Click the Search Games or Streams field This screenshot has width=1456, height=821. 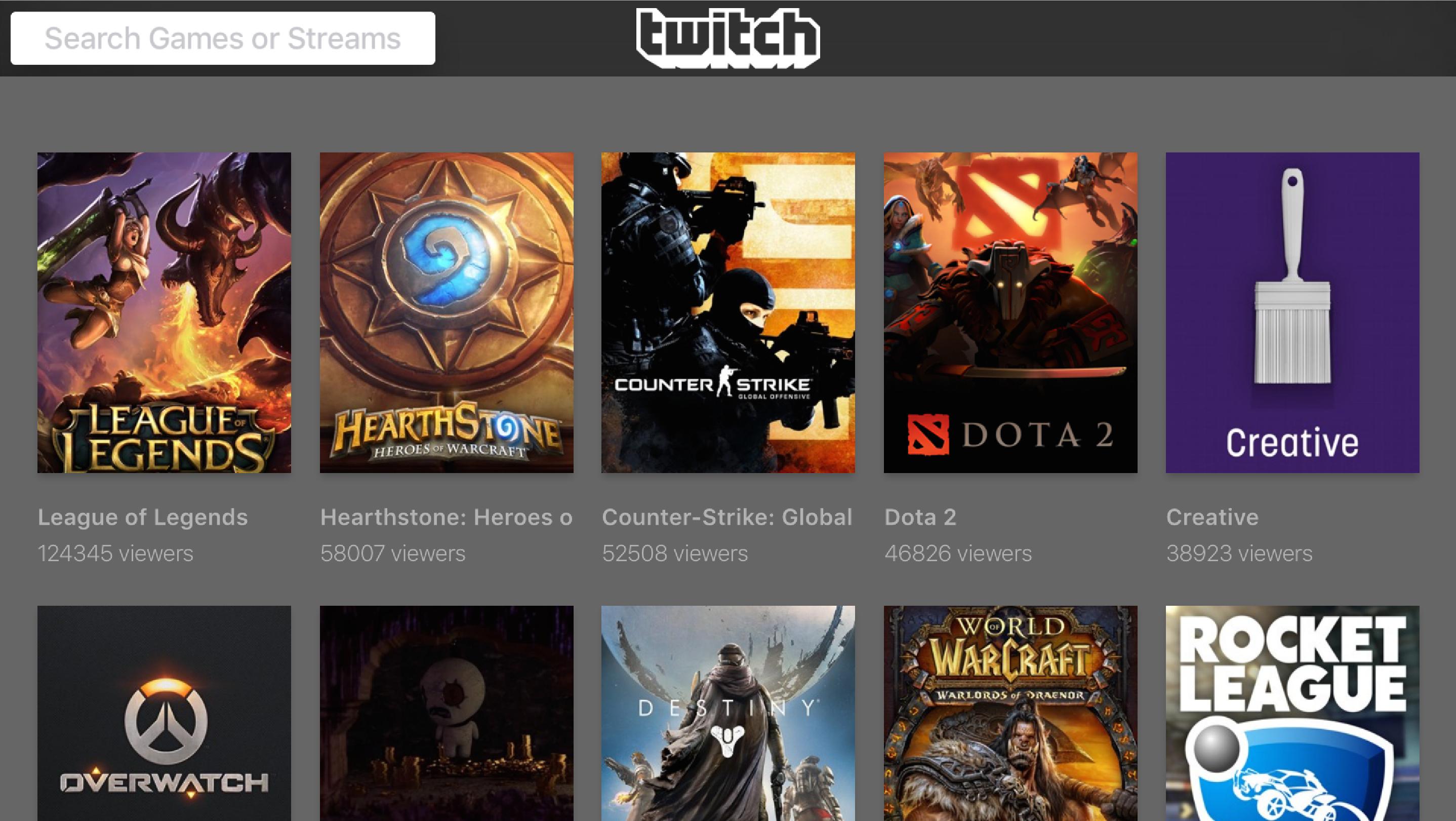point(223,38)
